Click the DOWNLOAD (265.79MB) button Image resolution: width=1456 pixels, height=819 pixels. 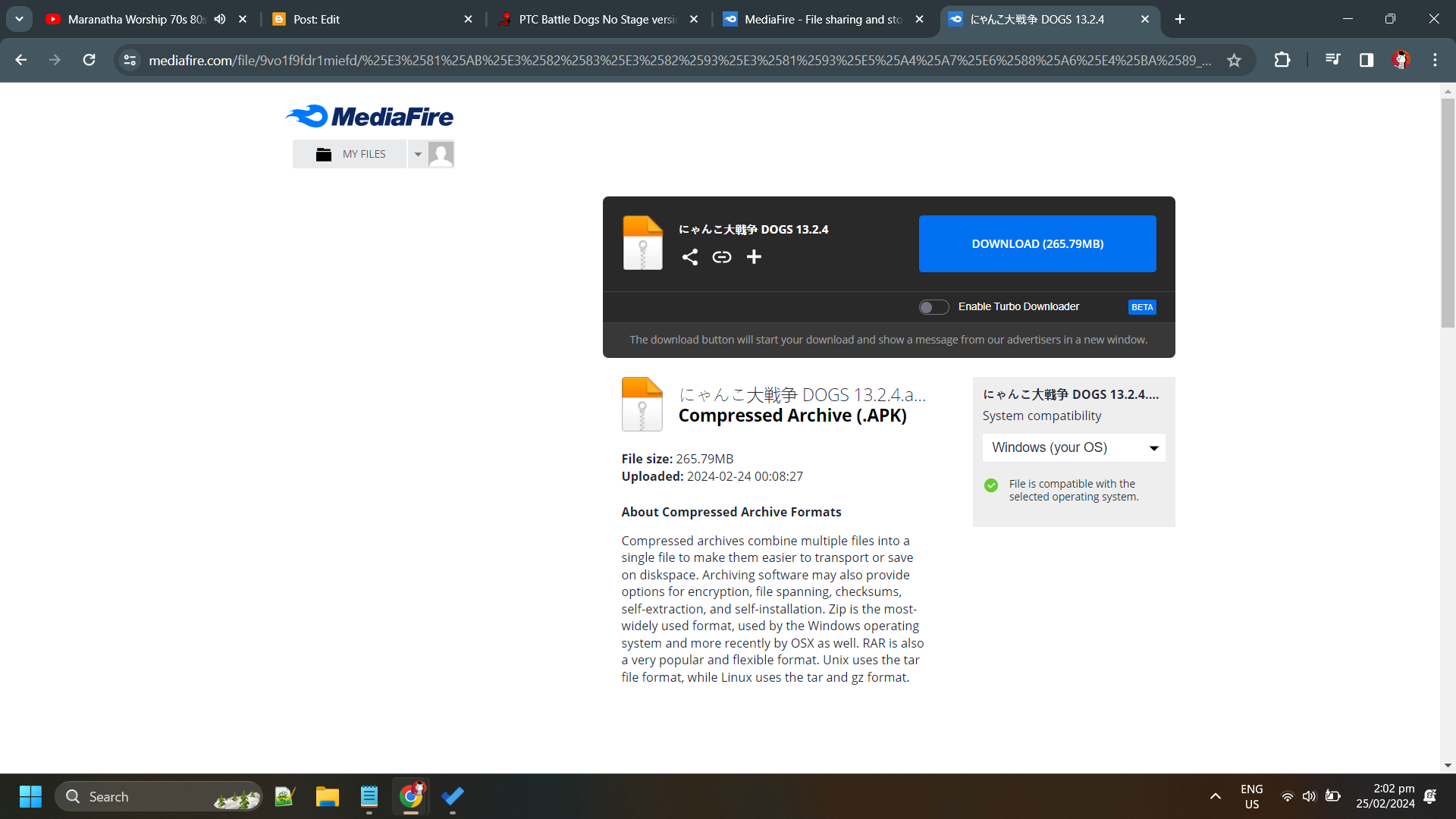[x=1037, y=243]
